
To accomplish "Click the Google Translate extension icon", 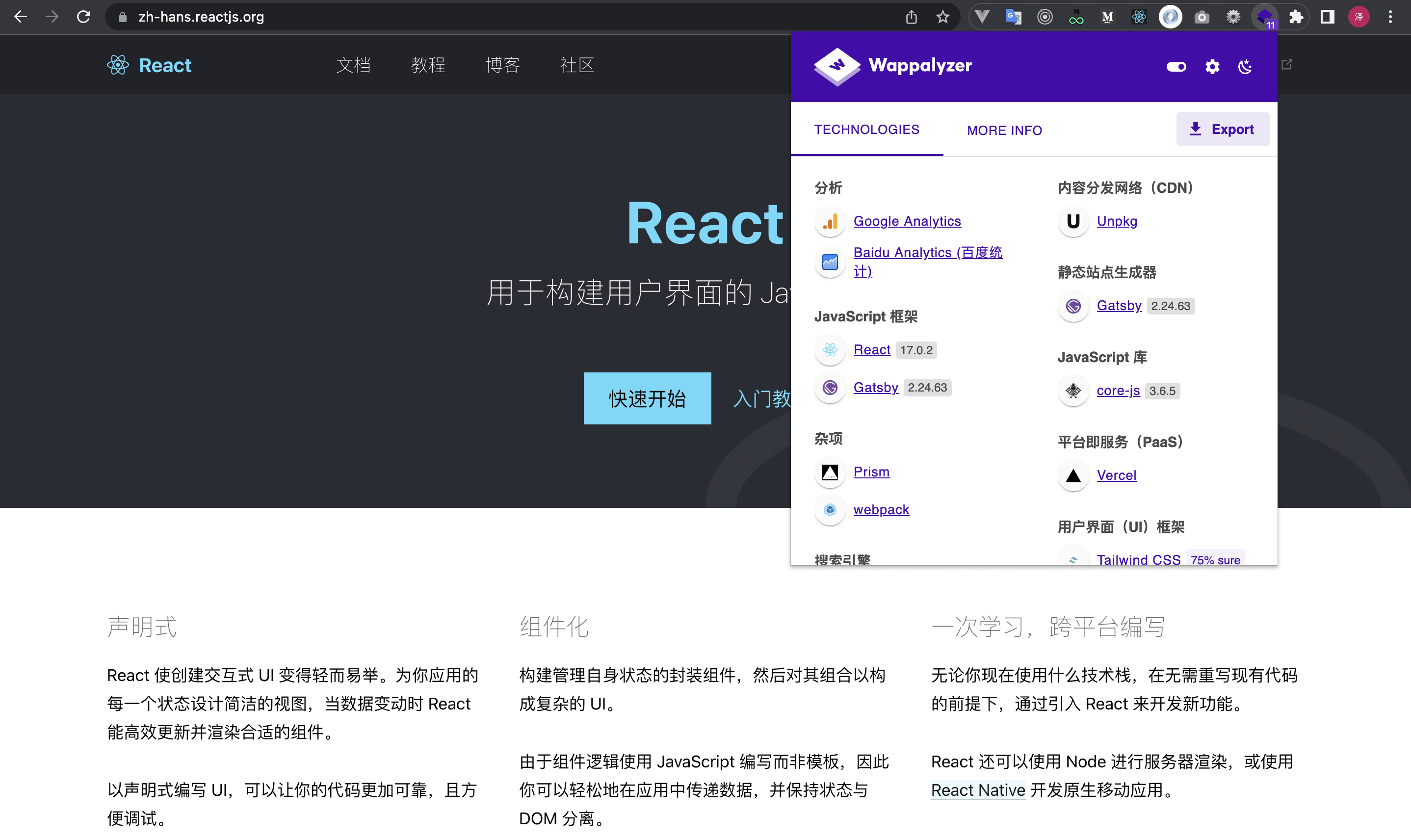I will pyautogui.click(x=1013, y=17).
